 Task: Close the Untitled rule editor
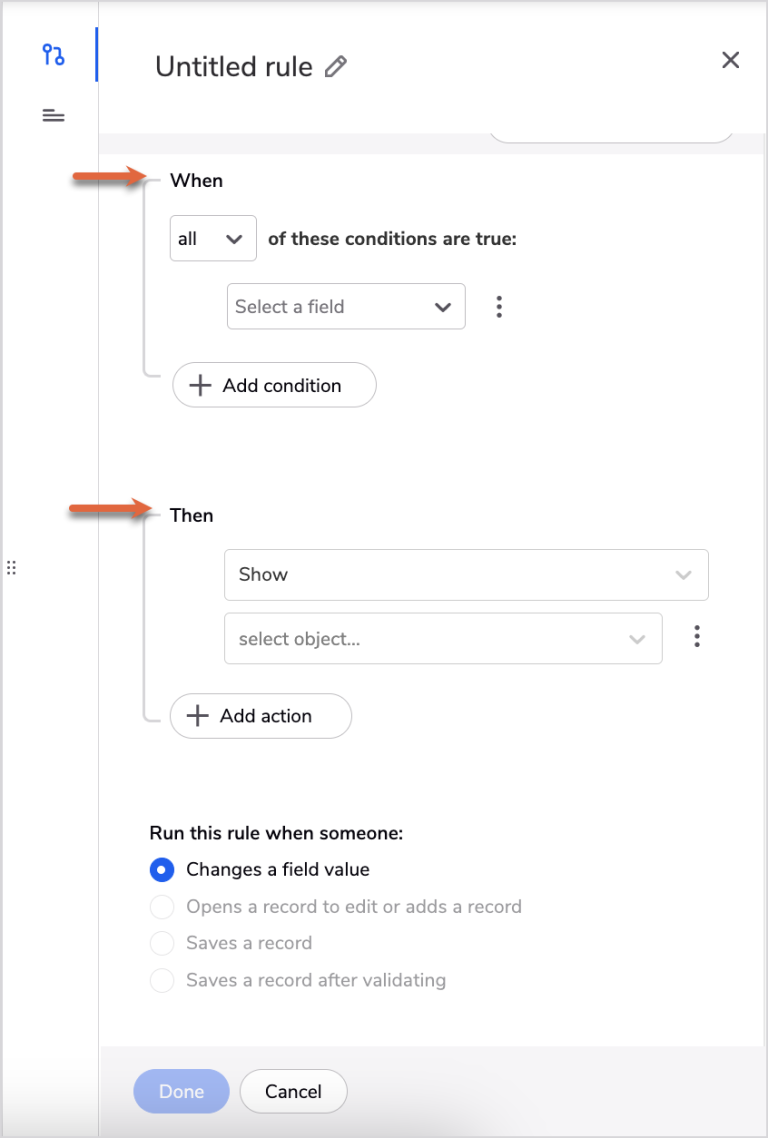point(731,60)
